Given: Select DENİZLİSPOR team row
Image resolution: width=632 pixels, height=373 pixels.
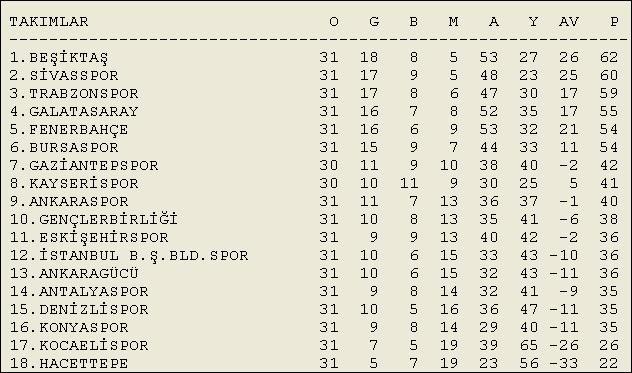Looking at the screenshot, I should 314,309.
